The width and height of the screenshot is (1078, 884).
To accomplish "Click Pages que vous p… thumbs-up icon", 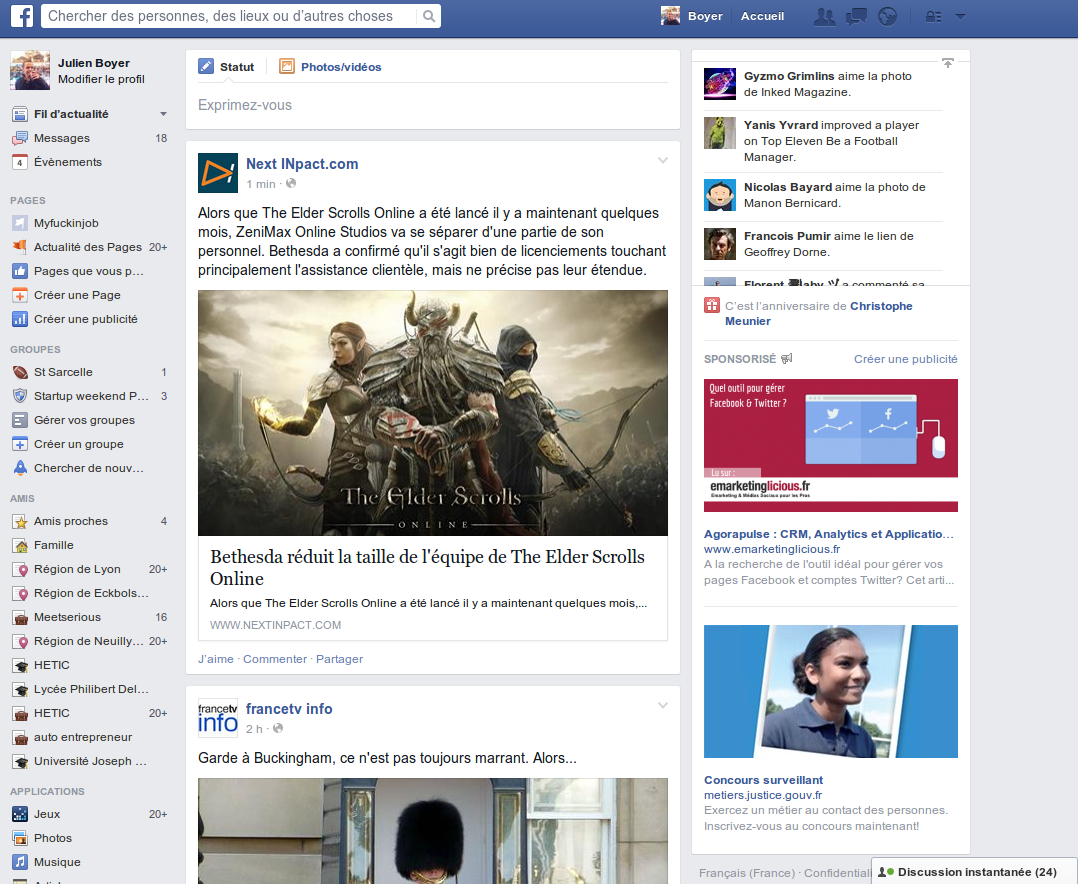I will 20,271.
